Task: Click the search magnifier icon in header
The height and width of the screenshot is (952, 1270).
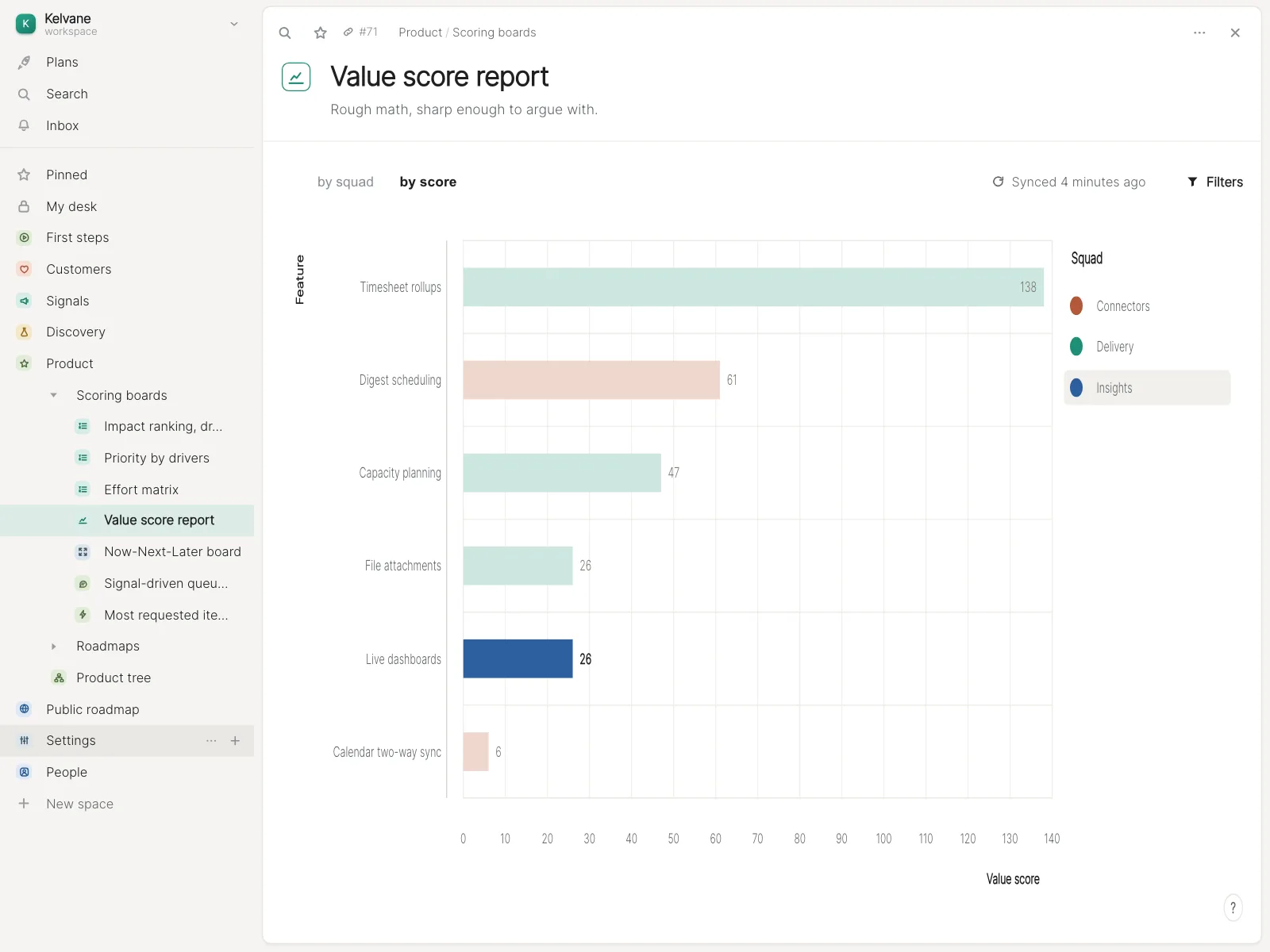Action: [285, 33]
